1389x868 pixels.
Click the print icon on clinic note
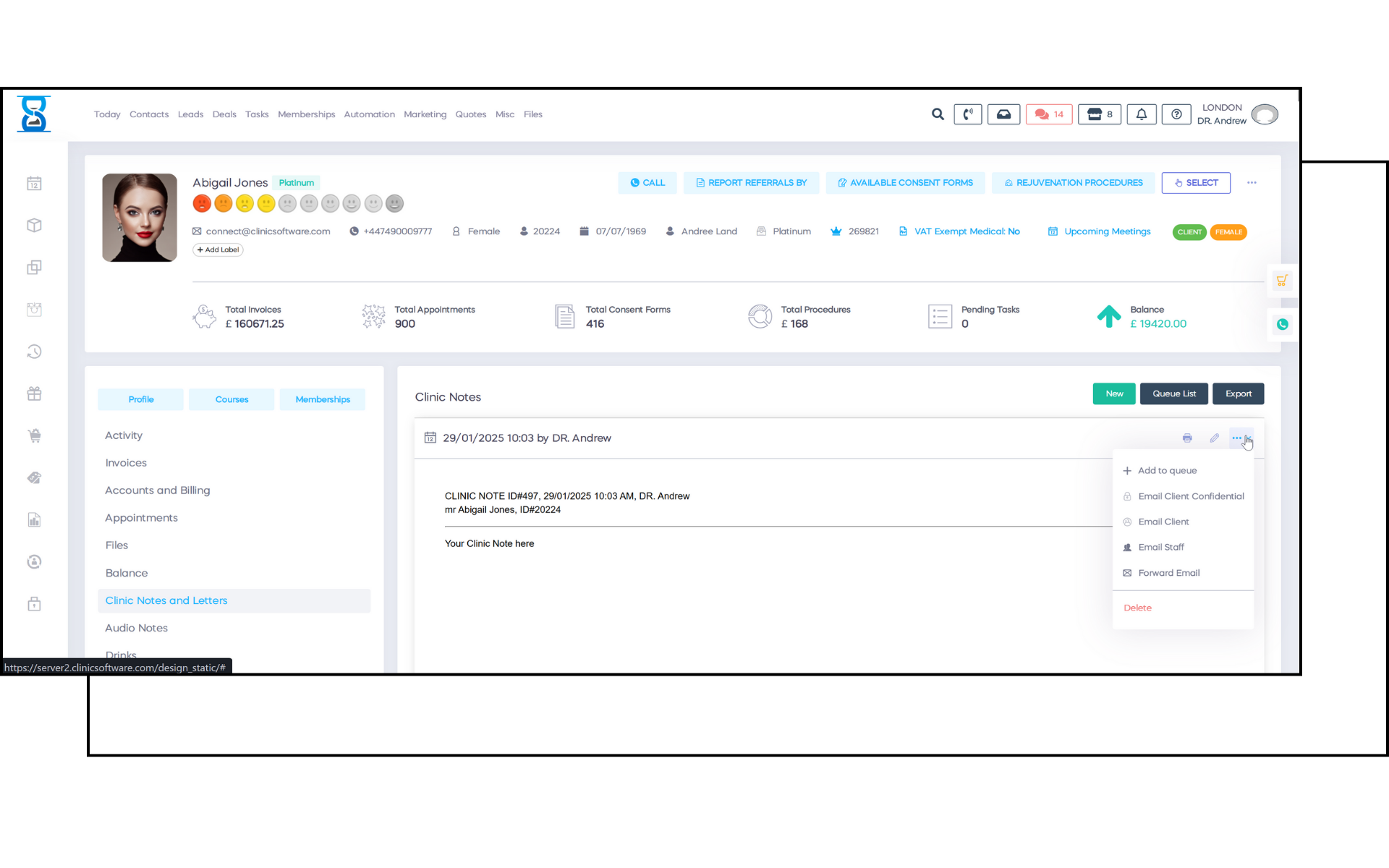pos(1187,438)
